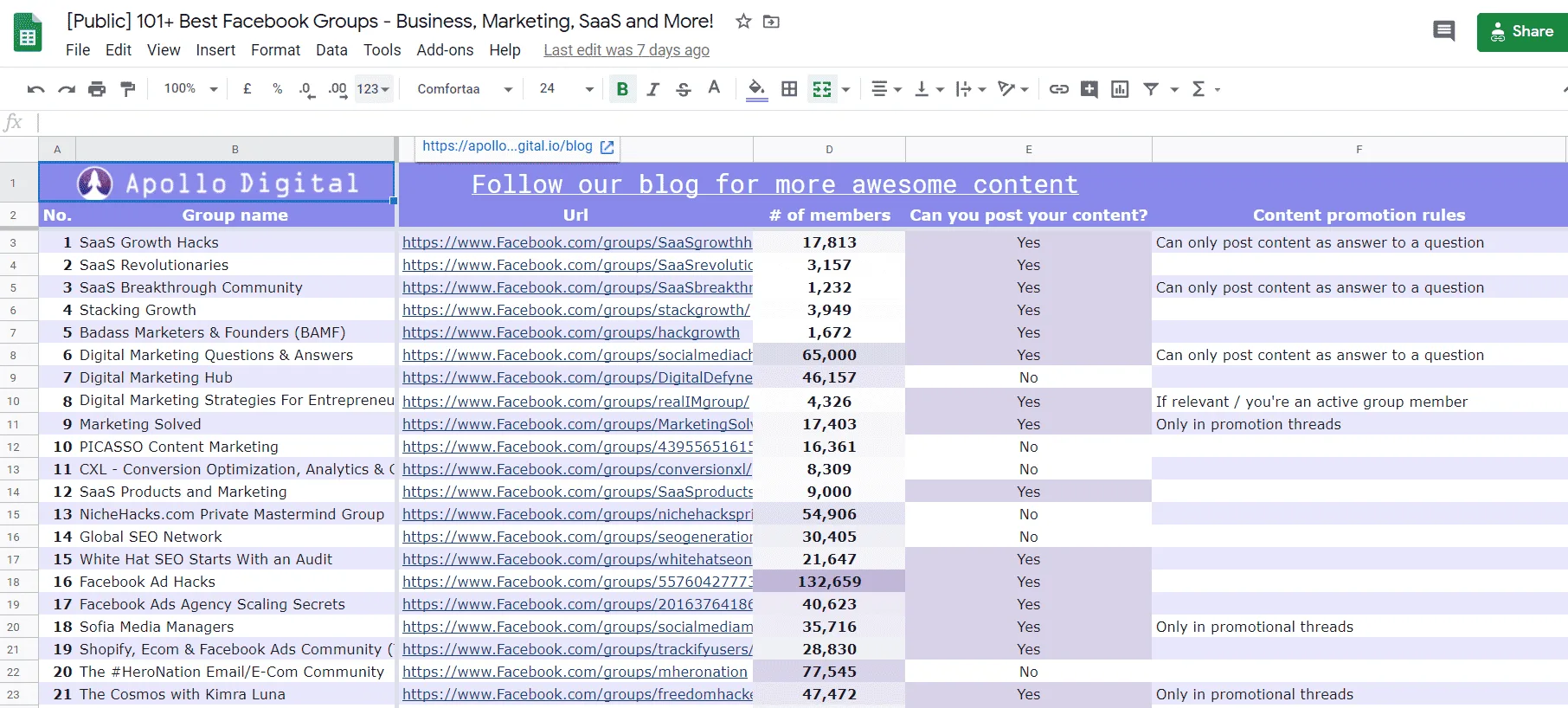Image resolution: width=1568 pixels, height=708 pixels.
Task: Open the text color picker
Action: point(714,88)
